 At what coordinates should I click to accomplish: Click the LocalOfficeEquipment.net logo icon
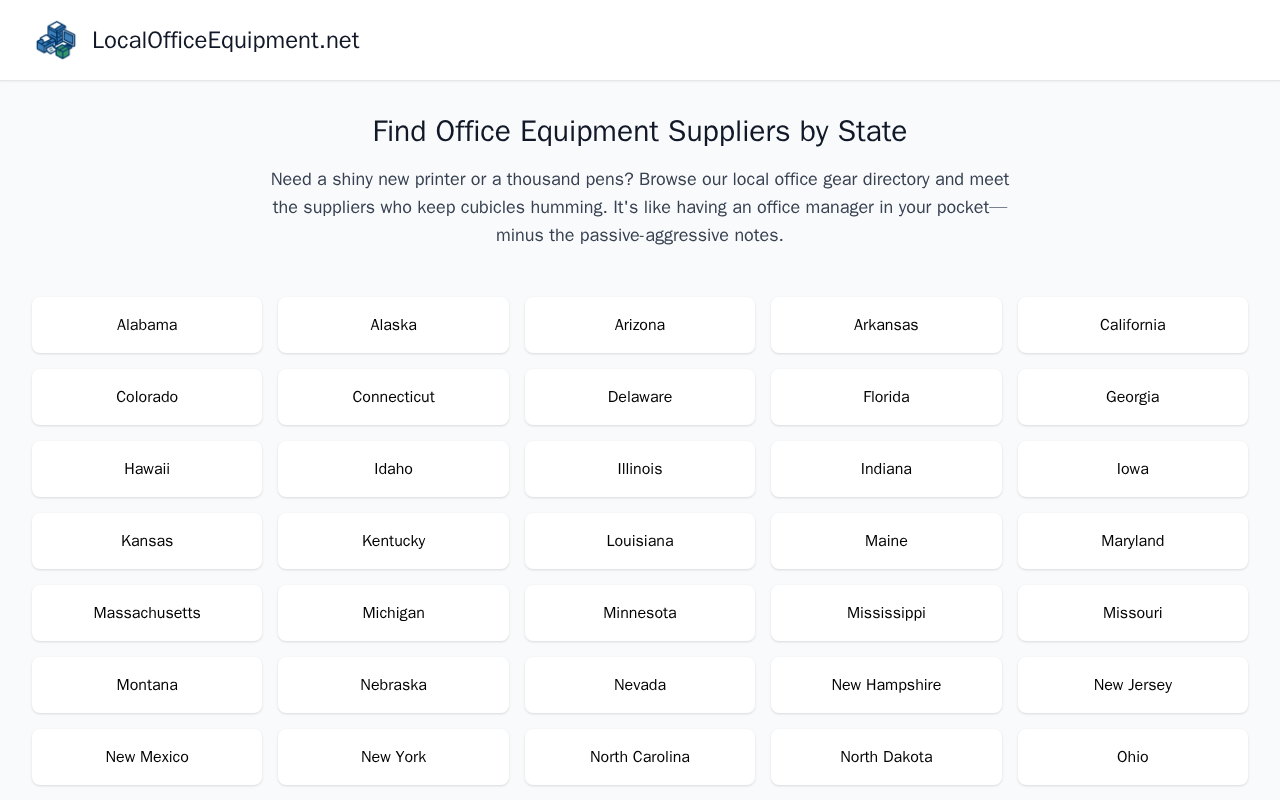(56, 40)
